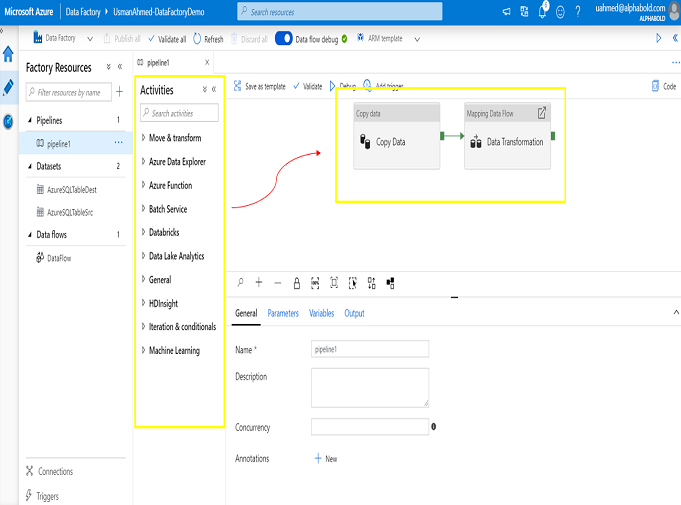The image size is (681, 505).
Task: Click the Validate all button
Action: pyautogui.click(x=166, y=39)
